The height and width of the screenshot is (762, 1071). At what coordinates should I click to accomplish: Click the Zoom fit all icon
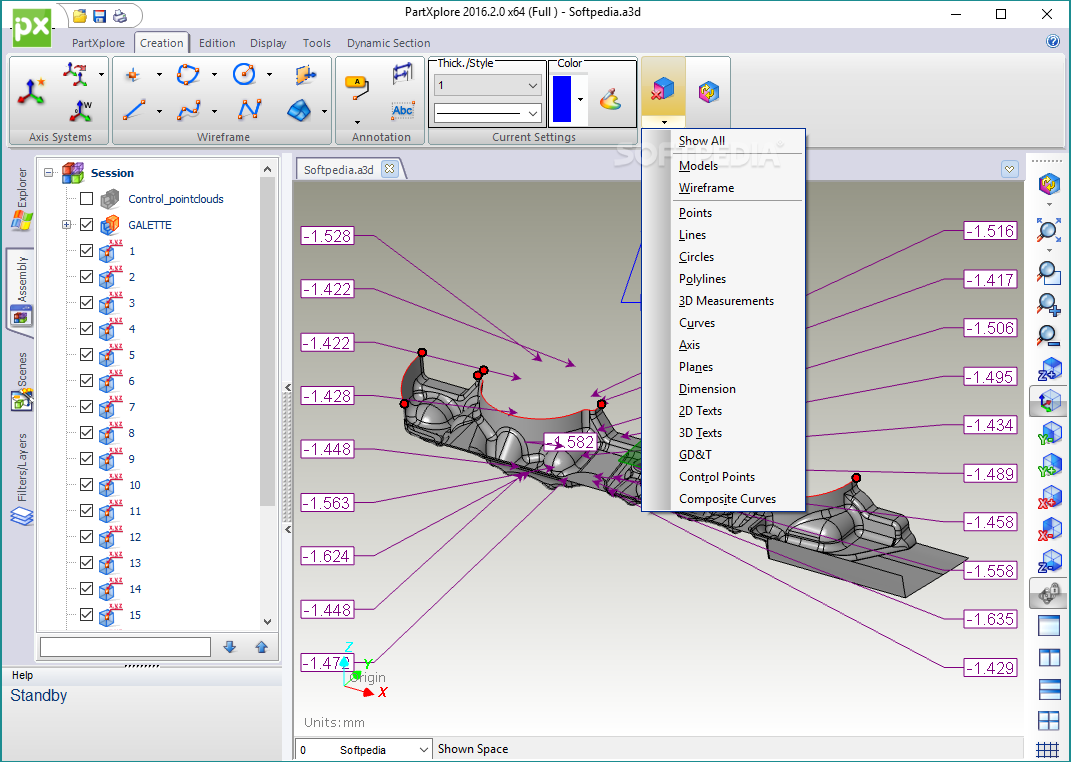coord(1048,230)
